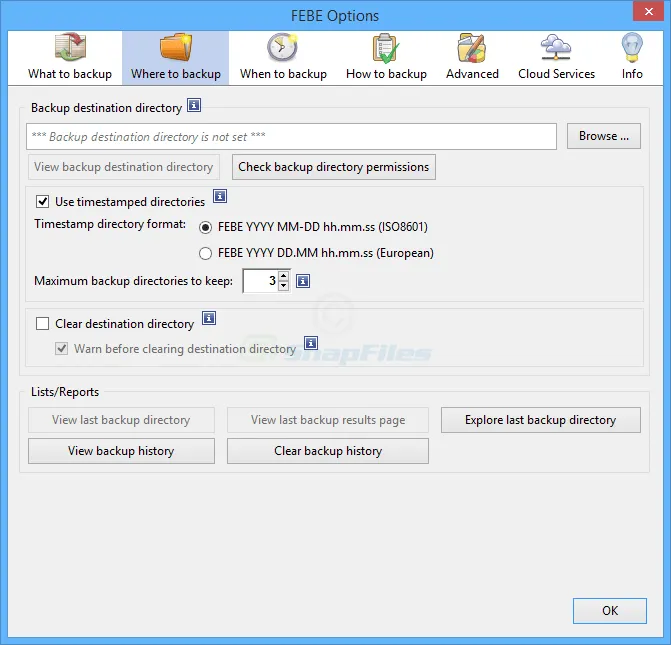Open the Cloud Services icon

(x=556, y=47)
